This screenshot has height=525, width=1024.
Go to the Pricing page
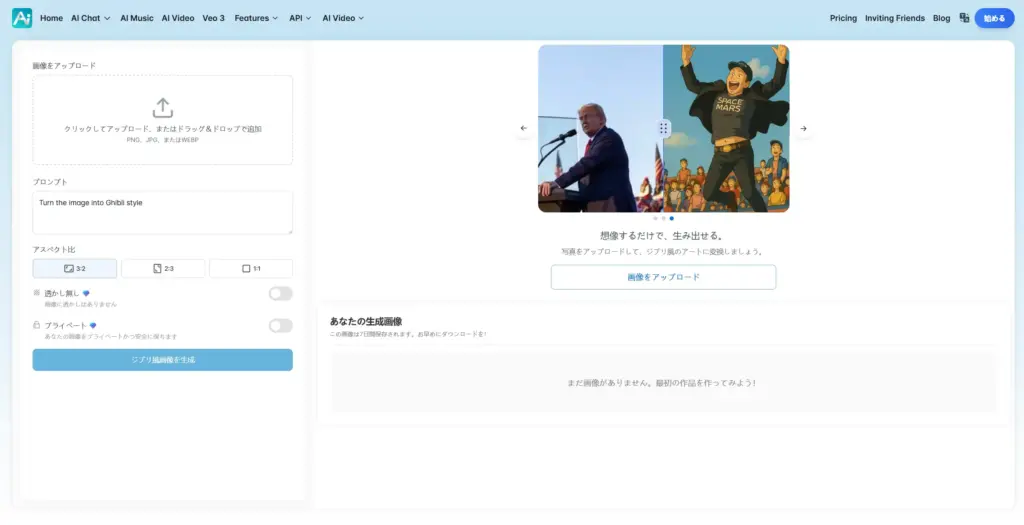843,18
